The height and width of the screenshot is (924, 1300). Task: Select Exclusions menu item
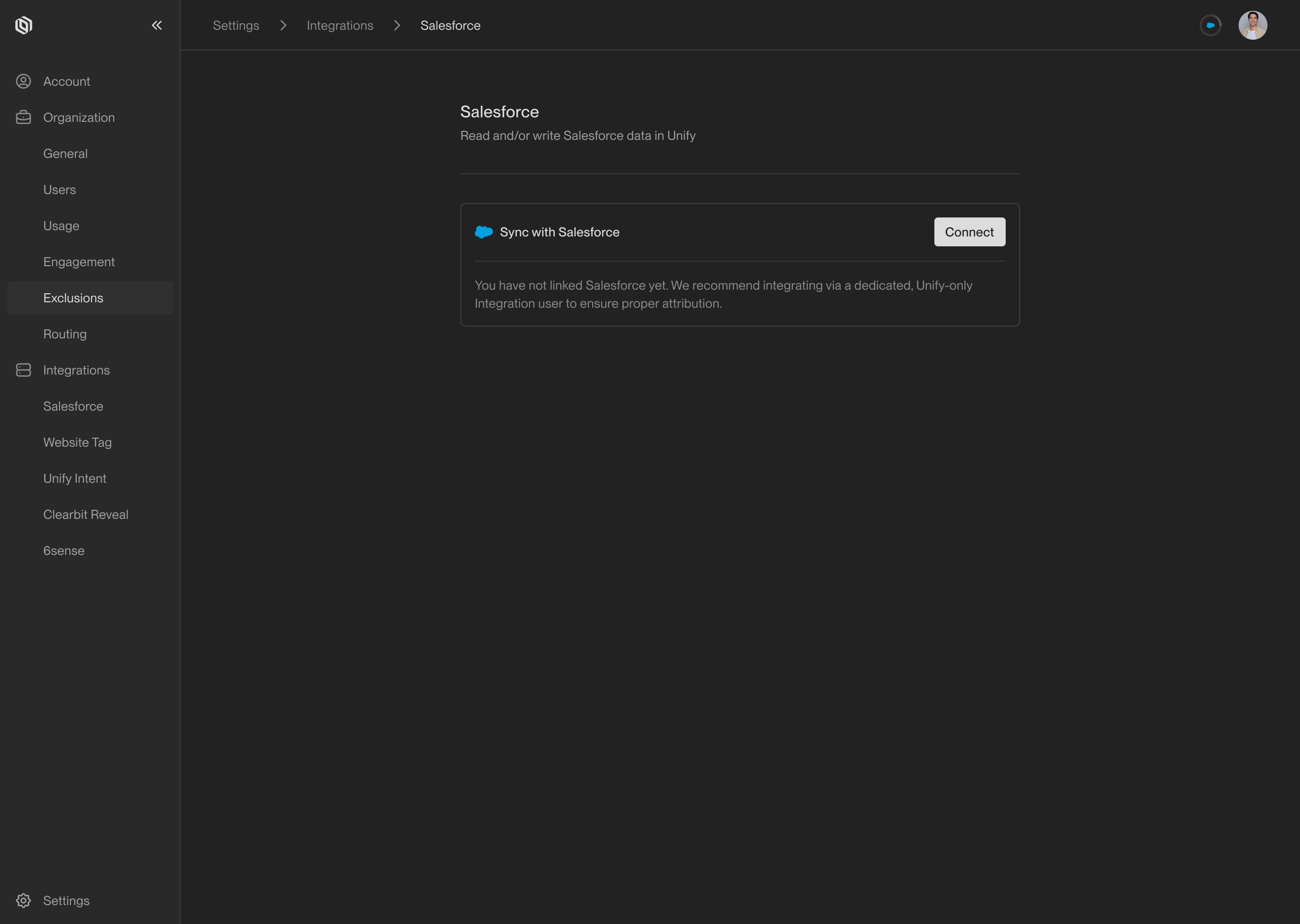74,298
